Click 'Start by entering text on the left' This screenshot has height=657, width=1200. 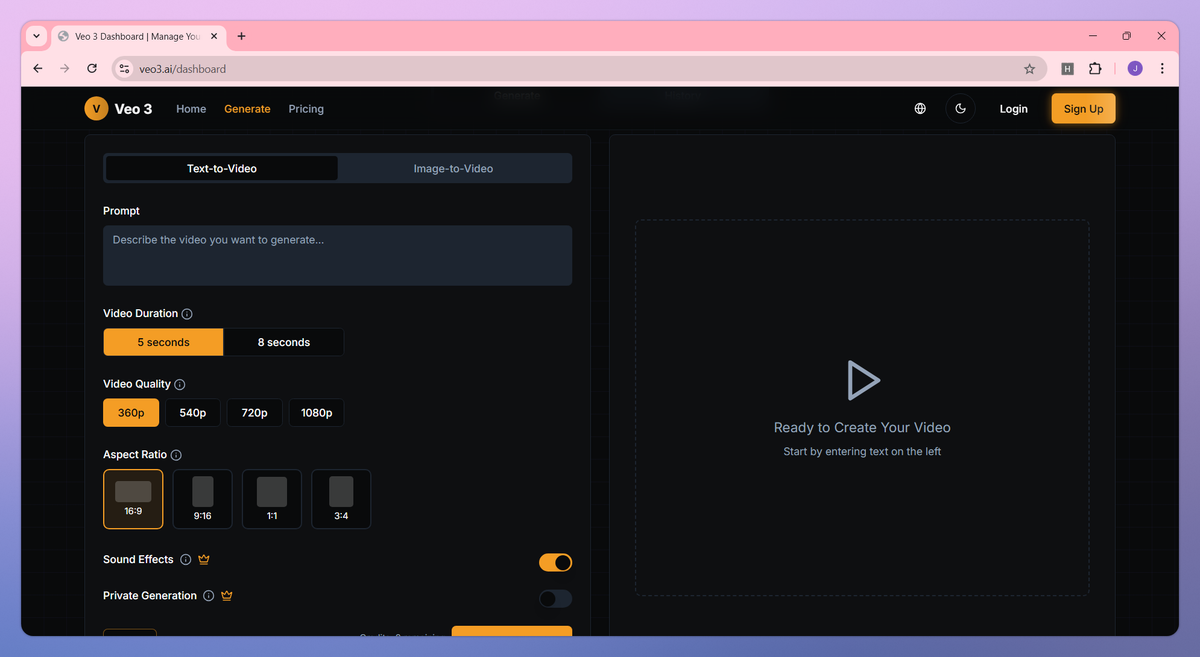pos(862,452)
